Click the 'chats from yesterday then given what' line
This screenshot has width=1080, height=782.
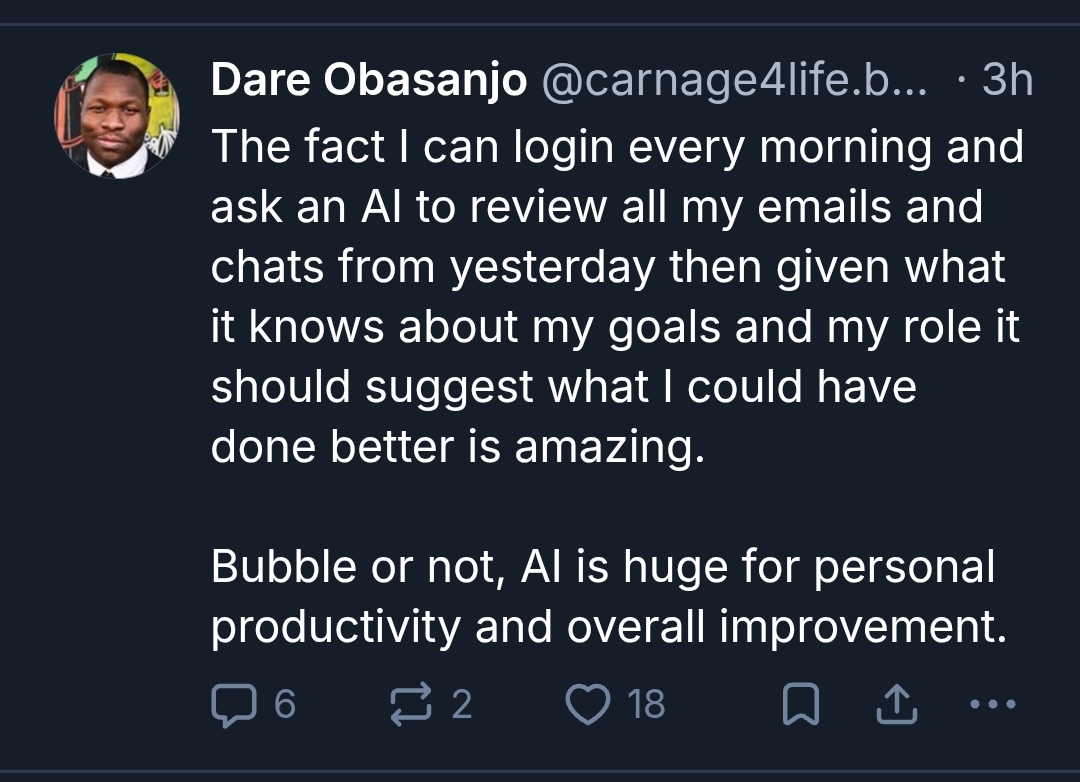[608, 267]
